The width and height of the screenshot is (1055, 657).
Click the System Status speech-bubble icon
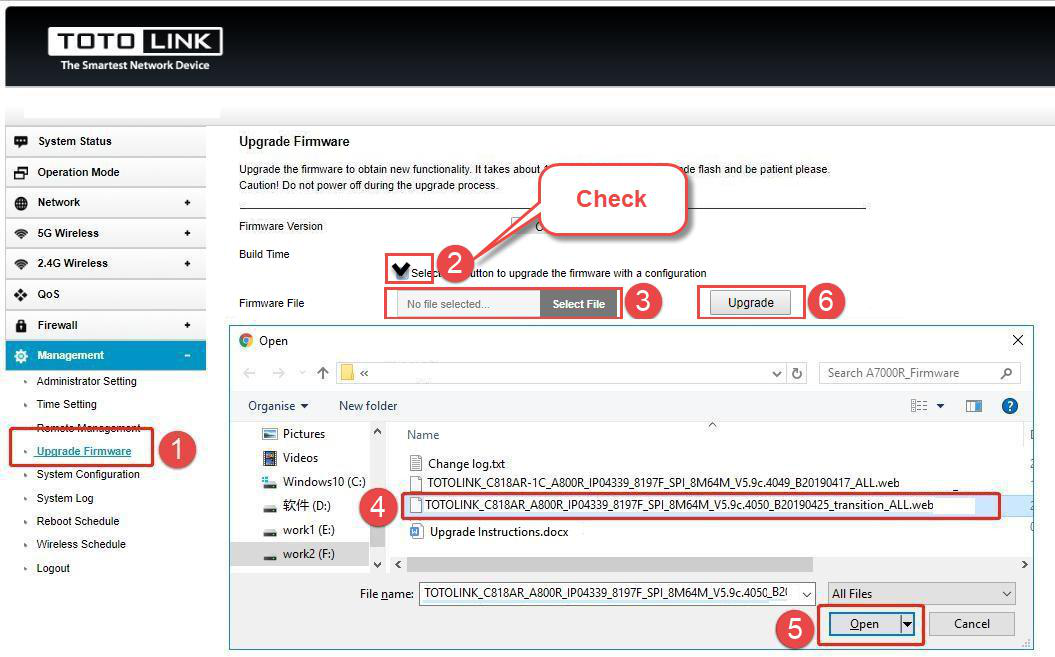pyautogui.click(x=21, y=141)
